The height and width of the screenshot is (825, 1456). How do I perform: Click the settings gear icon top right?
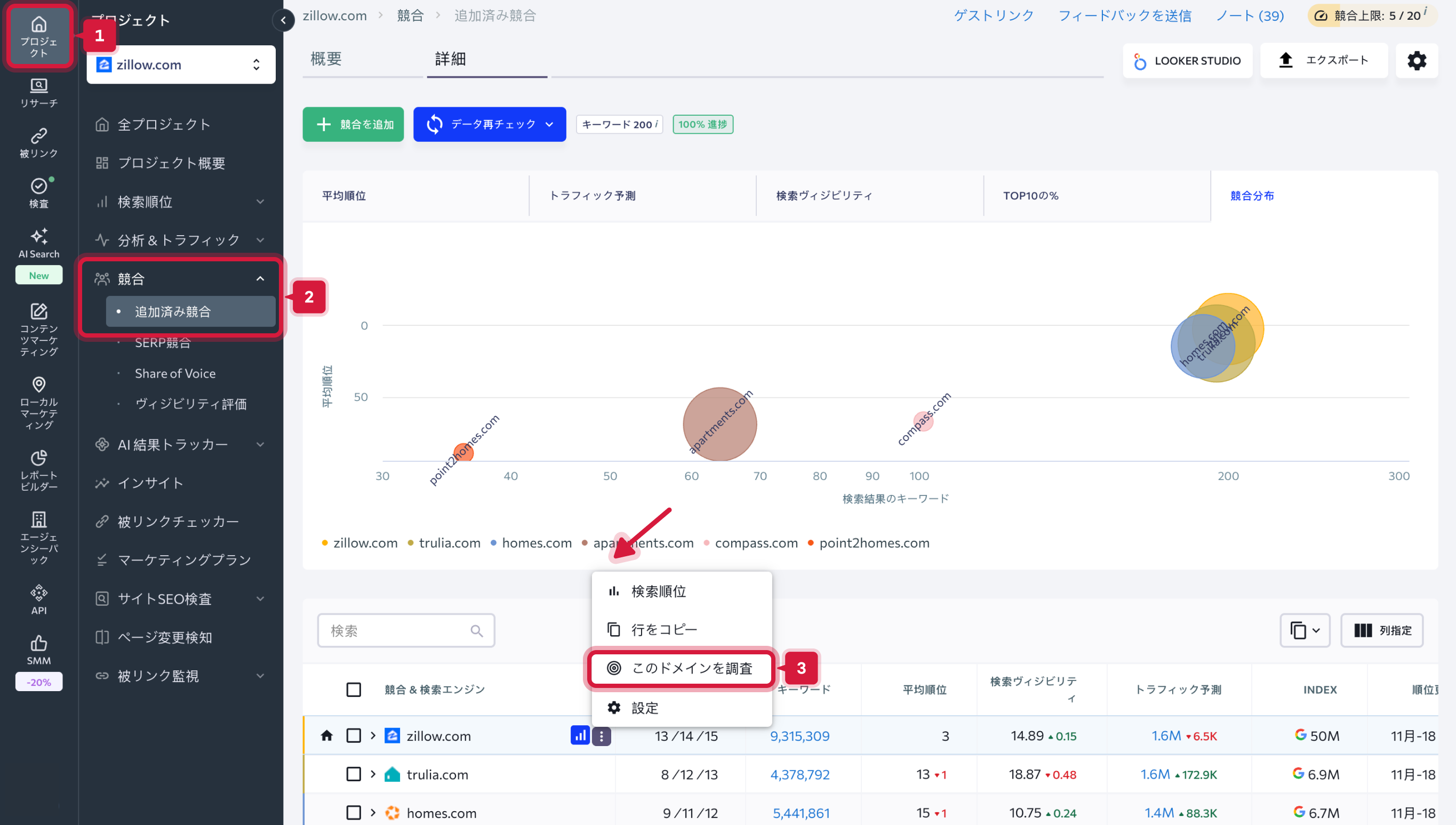coord(1417,61)
